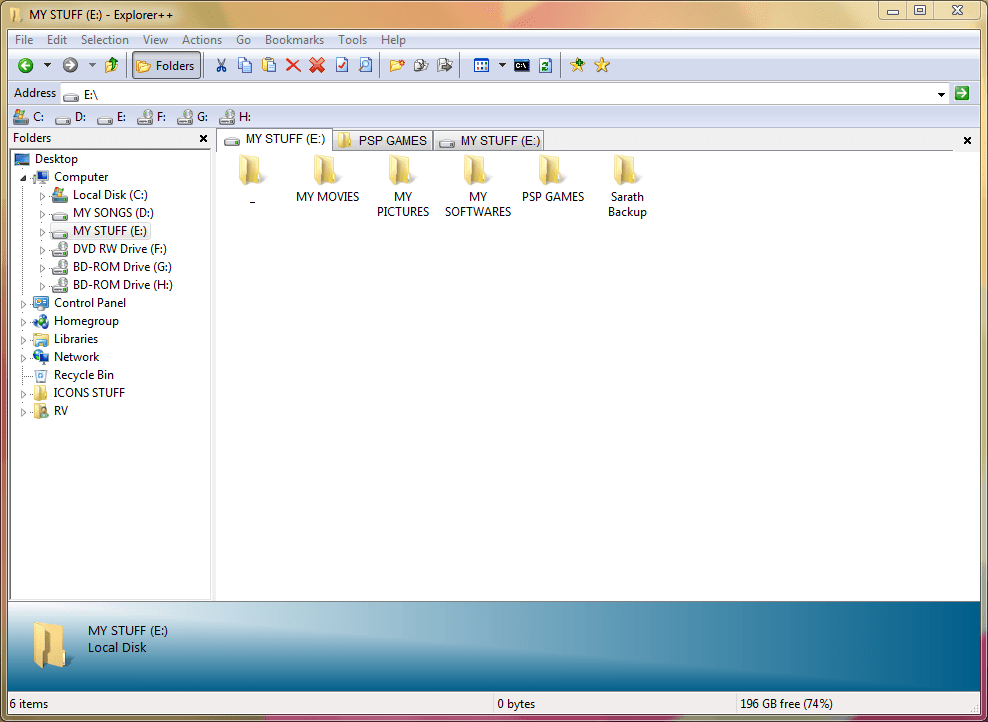Click the Views grid icon
The image size is (988, 722).
coord(481,65)
